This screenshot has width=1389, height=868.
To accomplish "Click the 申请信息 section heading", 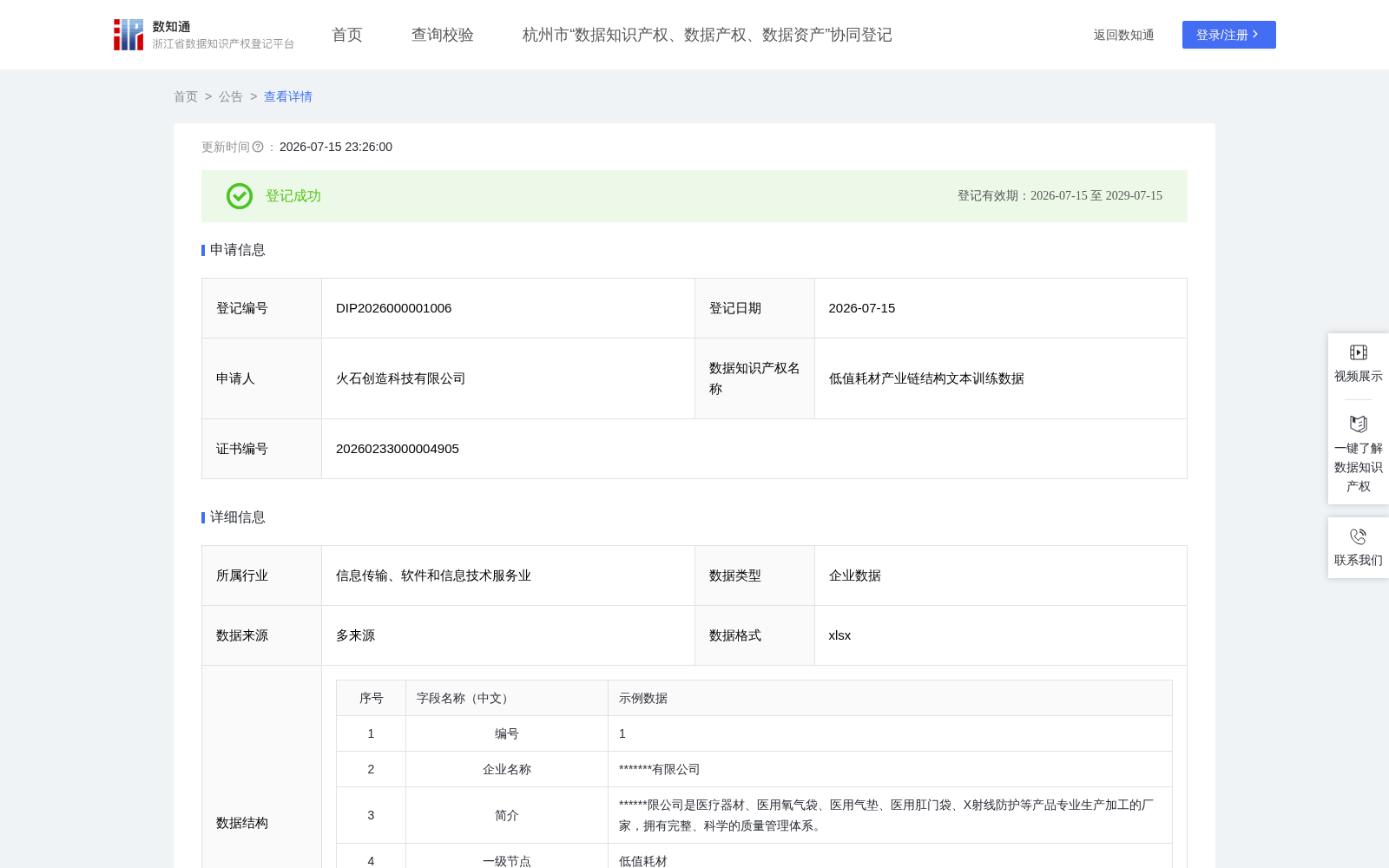I will coord(238,250).
